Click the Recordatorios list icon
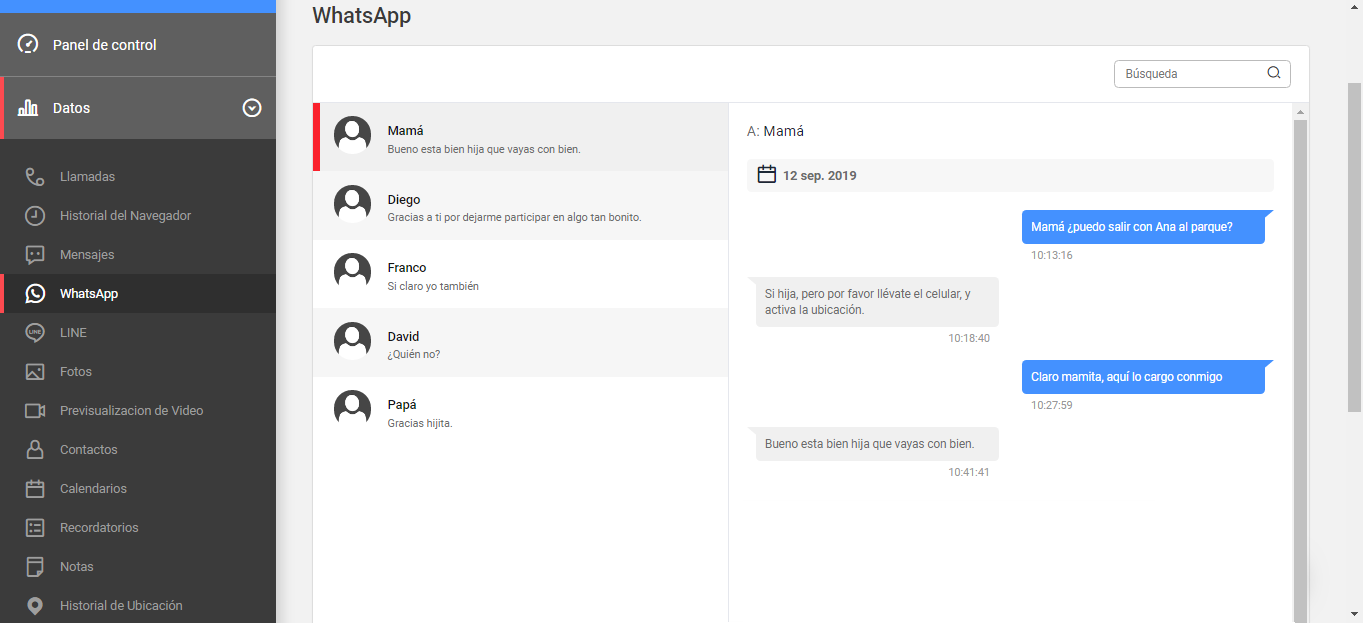This screenshot has height=623, width=1363. 35,528
